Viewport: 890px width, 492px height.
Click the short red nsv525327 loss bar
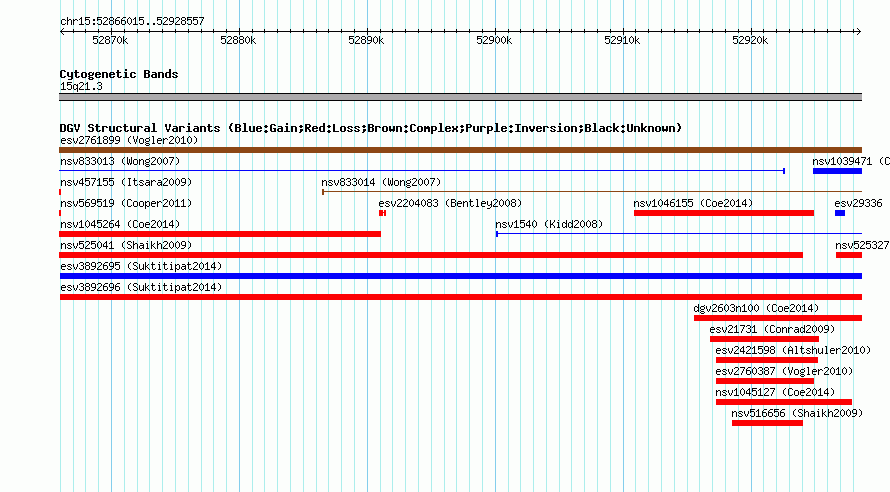[849, 255]
